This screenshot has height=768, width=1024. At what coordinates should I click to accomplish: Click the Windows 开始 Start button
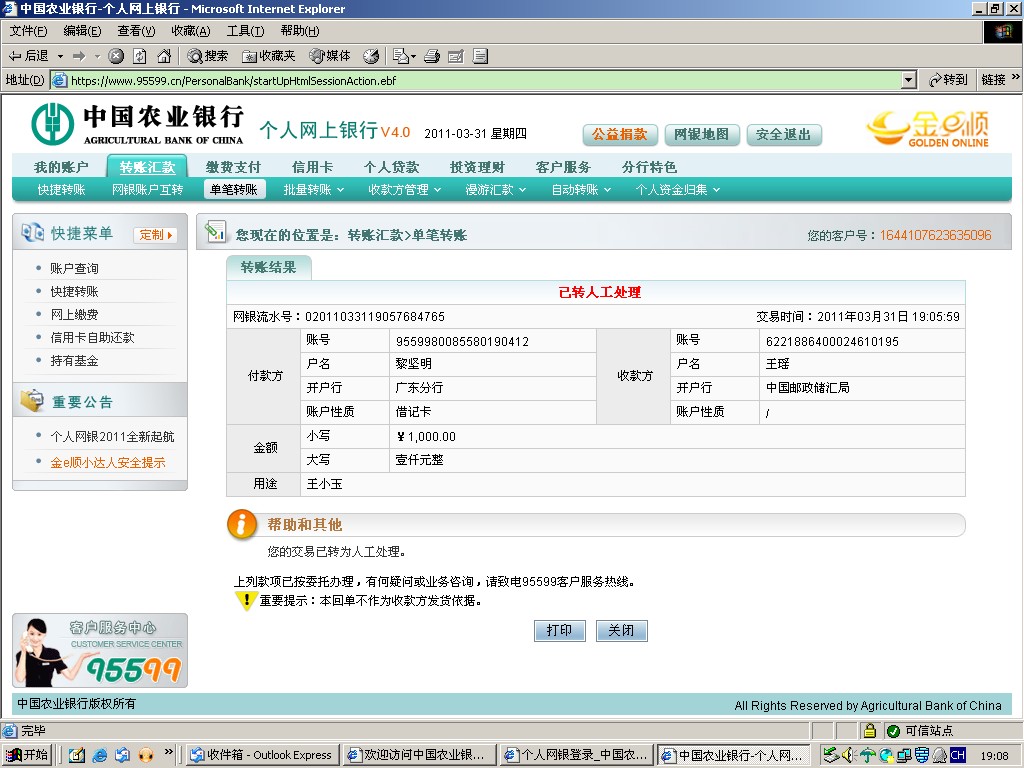28,755
